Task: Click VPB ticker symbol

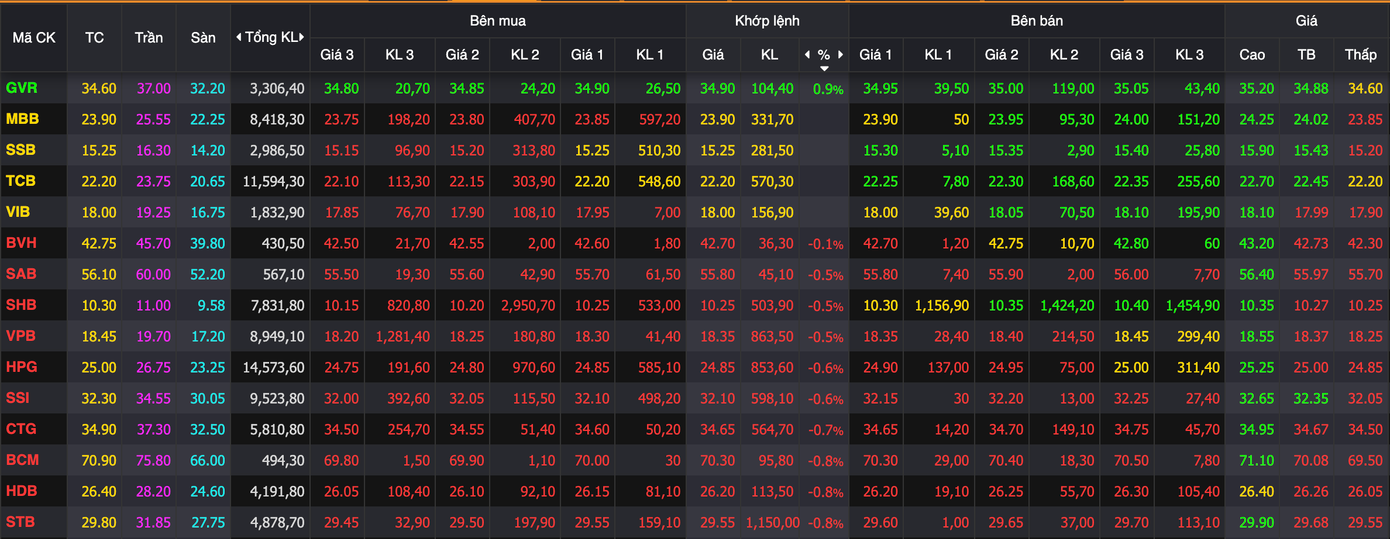Action: (21, 336)
